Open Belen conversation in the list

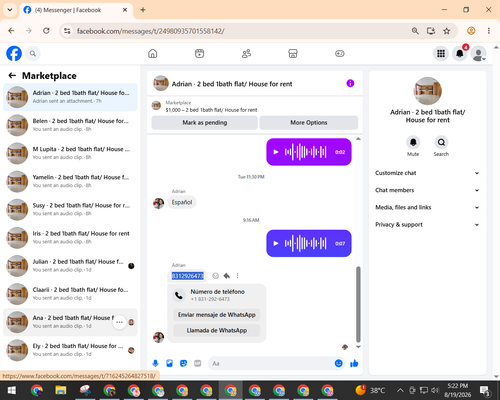click(x=70, y=125)
